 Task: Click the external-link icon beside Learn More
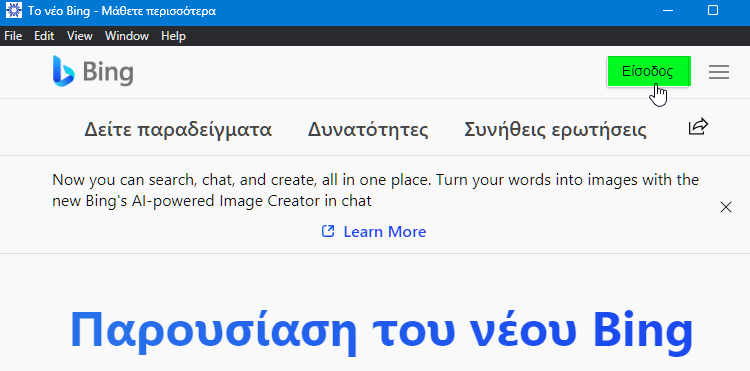(x=328, y=231)
